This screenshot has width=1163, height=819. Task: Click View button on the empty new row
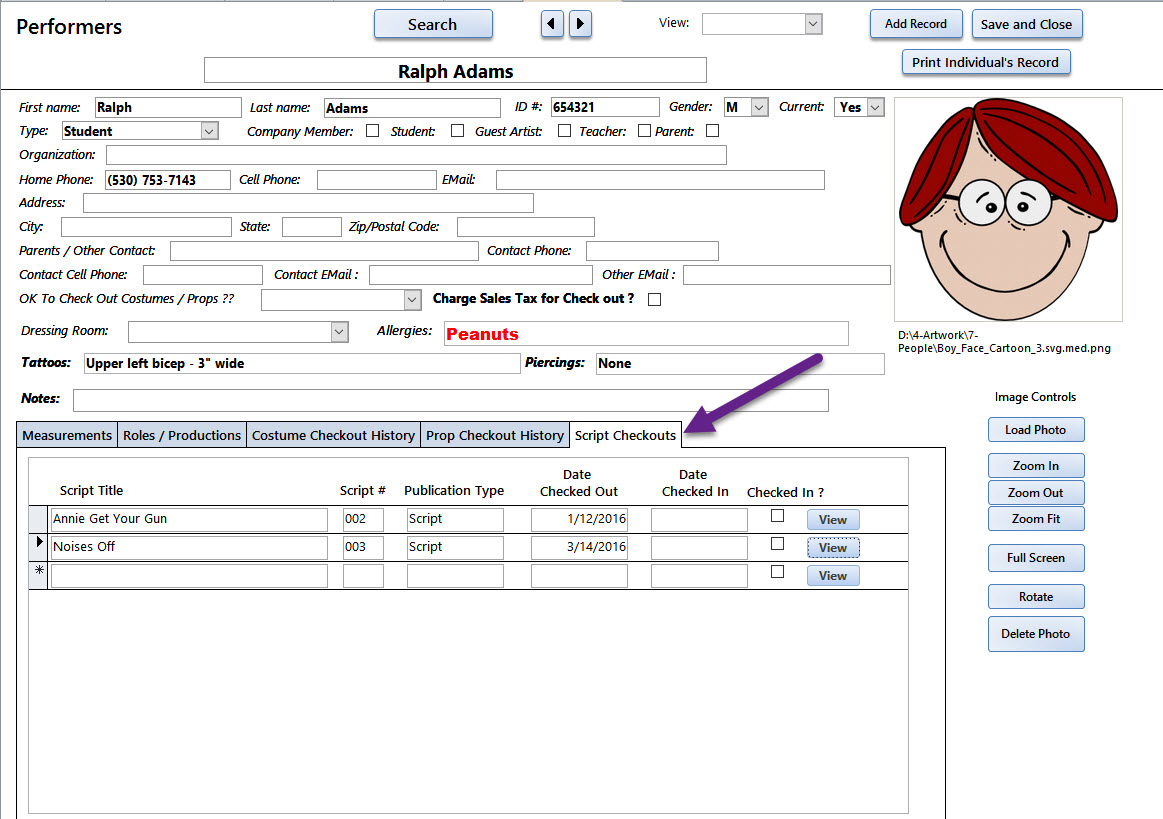(833, 576)
